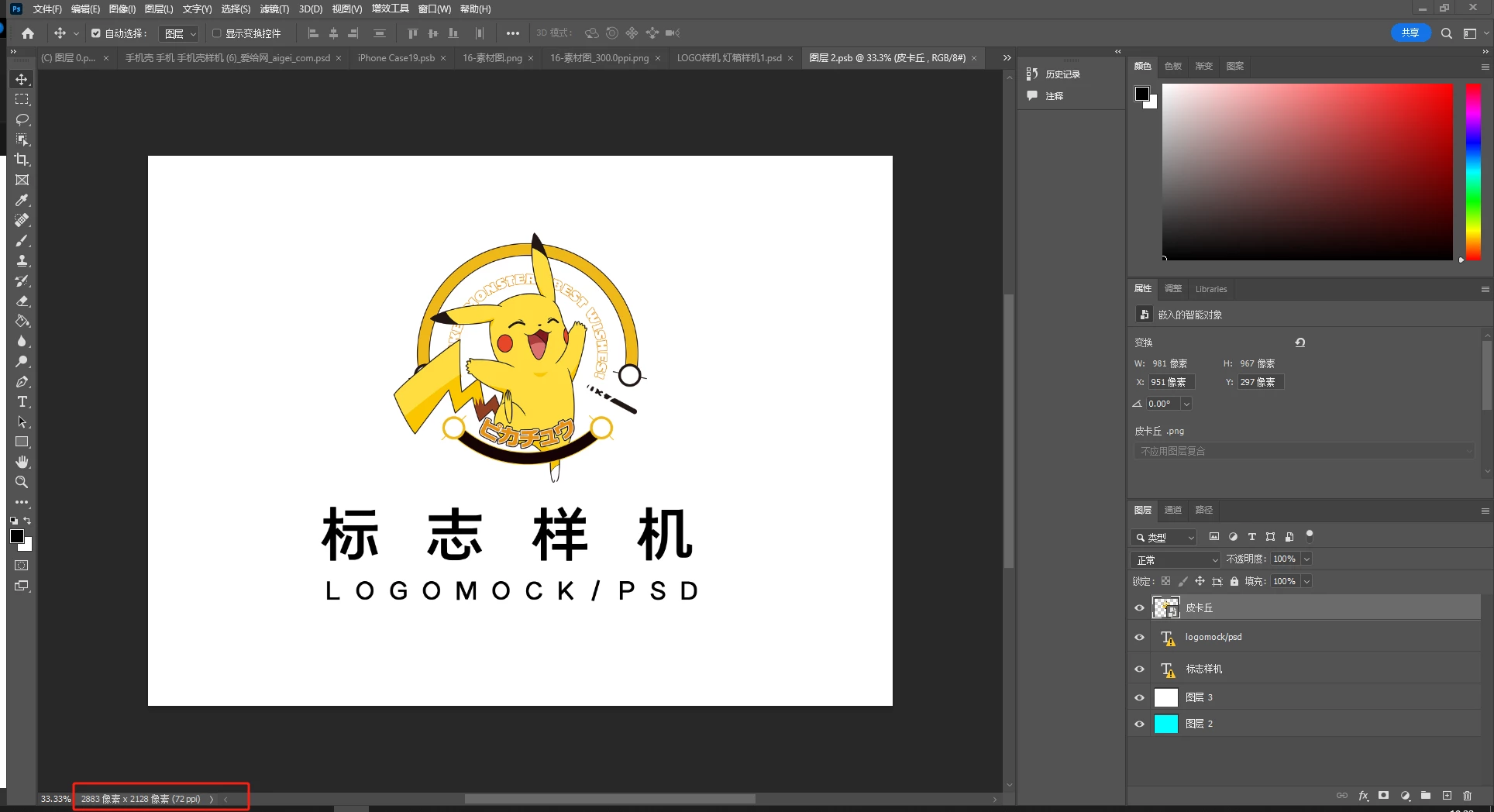Select the Pen tool
1494x812 pixels.
click(22, 381)
